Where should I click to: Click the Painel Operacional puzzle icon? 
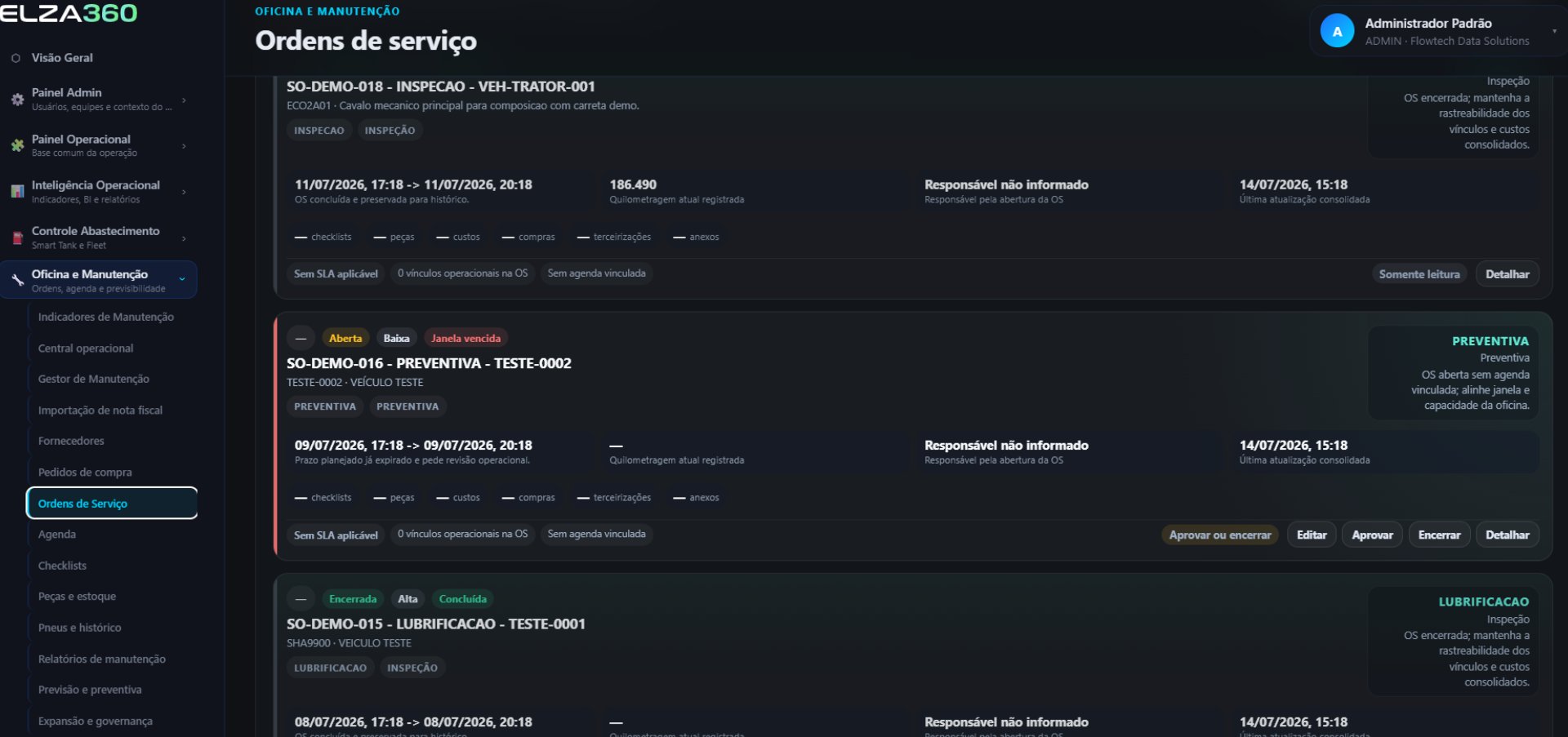(17, 145)
